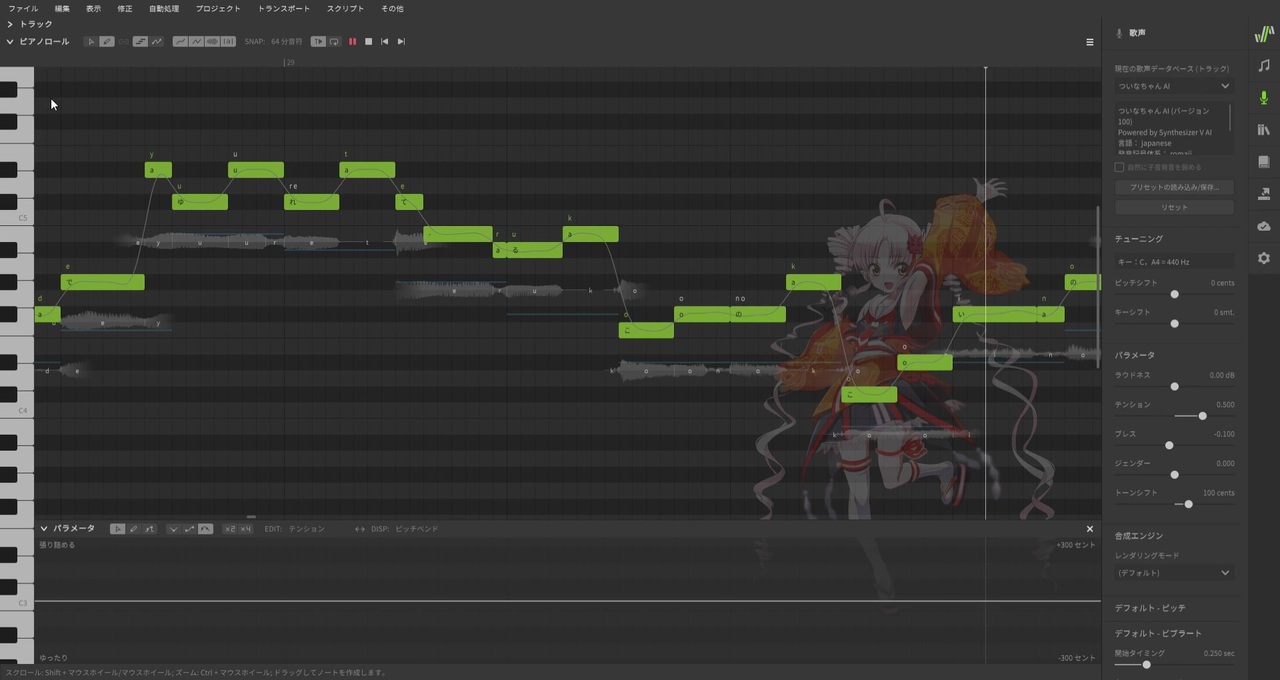Pause playback with the red pause button
The image size is (1280, 680).
click(352, 42)
